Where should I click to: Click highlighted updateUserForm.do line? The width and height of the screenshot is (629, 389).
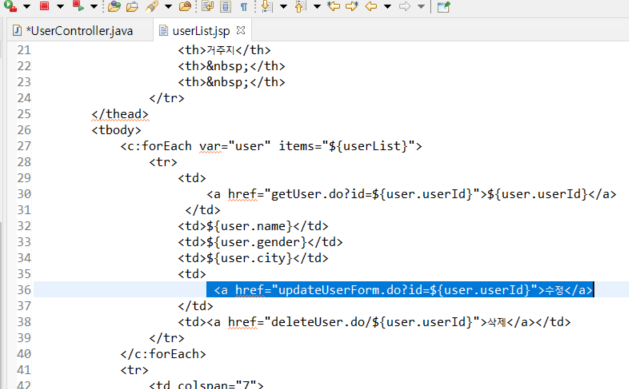pos(400,290)
